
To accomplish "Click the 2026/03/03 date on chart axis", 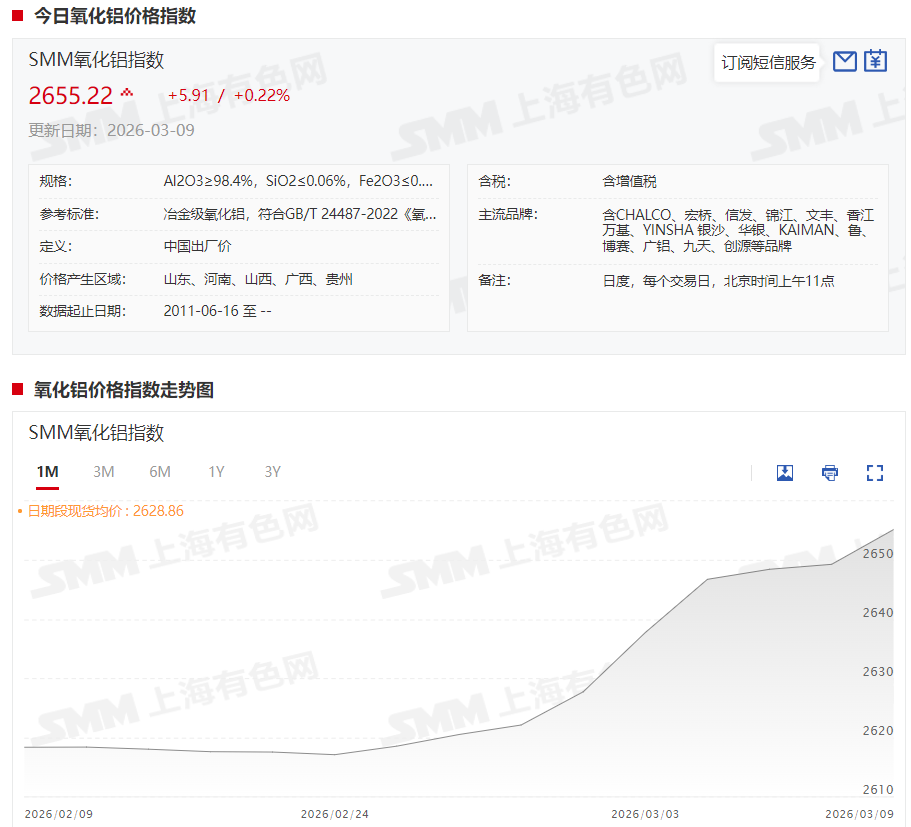I will [645, 814].
